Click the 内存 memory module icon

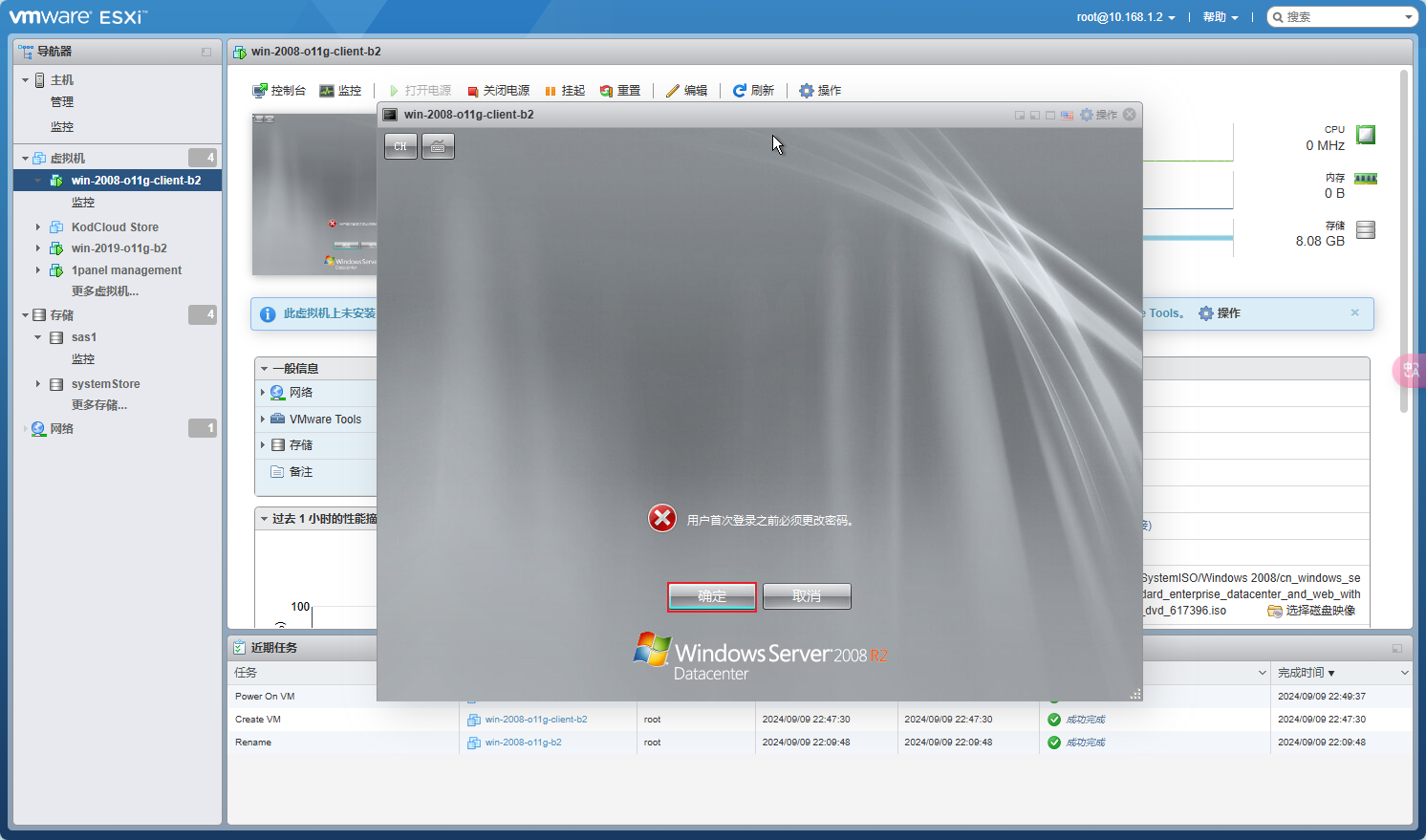coord(1366,179)
